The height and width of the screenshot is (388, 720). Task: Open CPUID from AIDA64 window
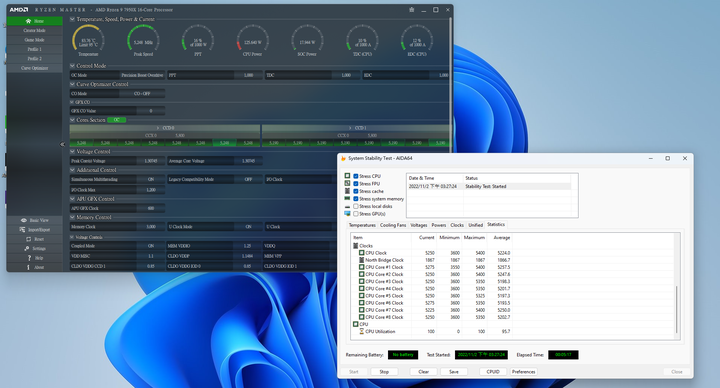(x=493, y=372)
